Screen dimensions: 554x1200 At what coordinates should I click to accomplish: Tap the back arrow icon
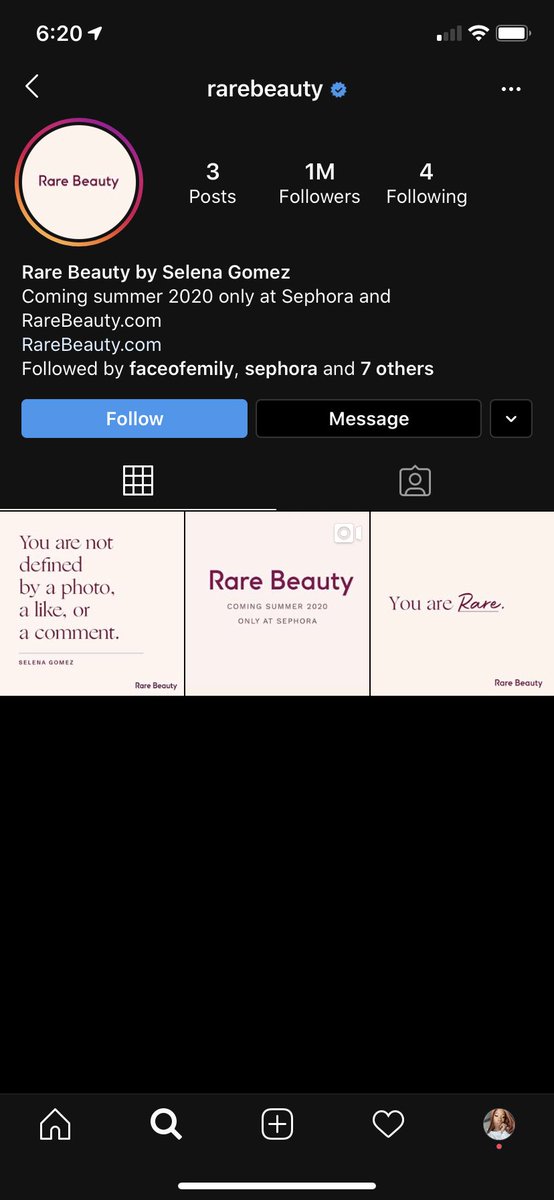32,87
